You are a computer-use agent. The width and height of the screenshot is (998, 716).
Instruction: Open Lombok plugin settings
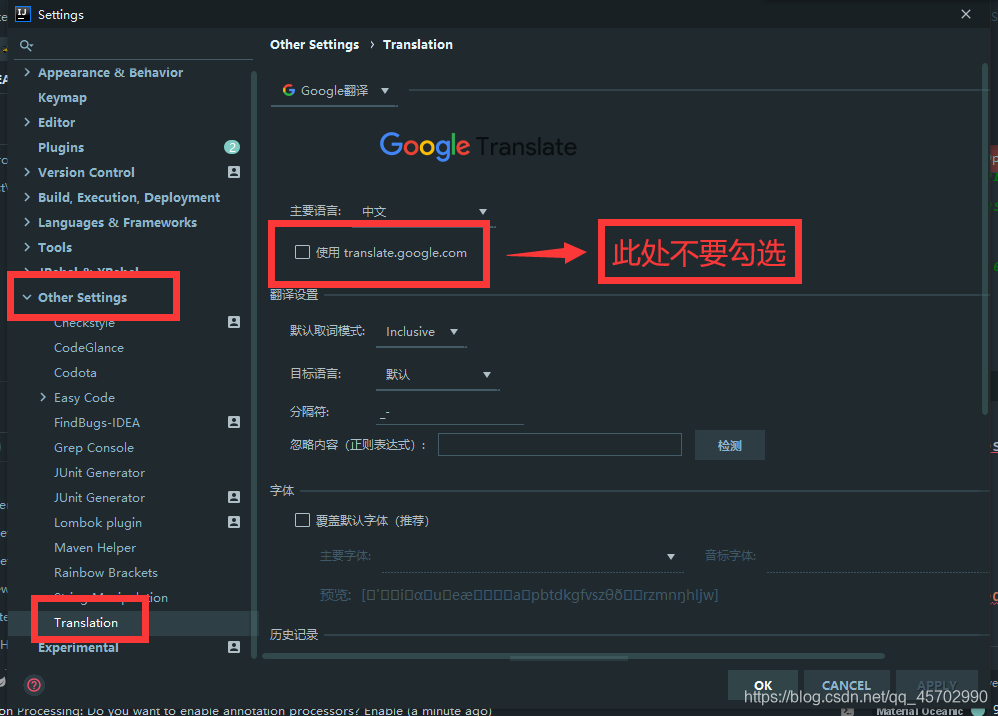click(x=98, y=523)
